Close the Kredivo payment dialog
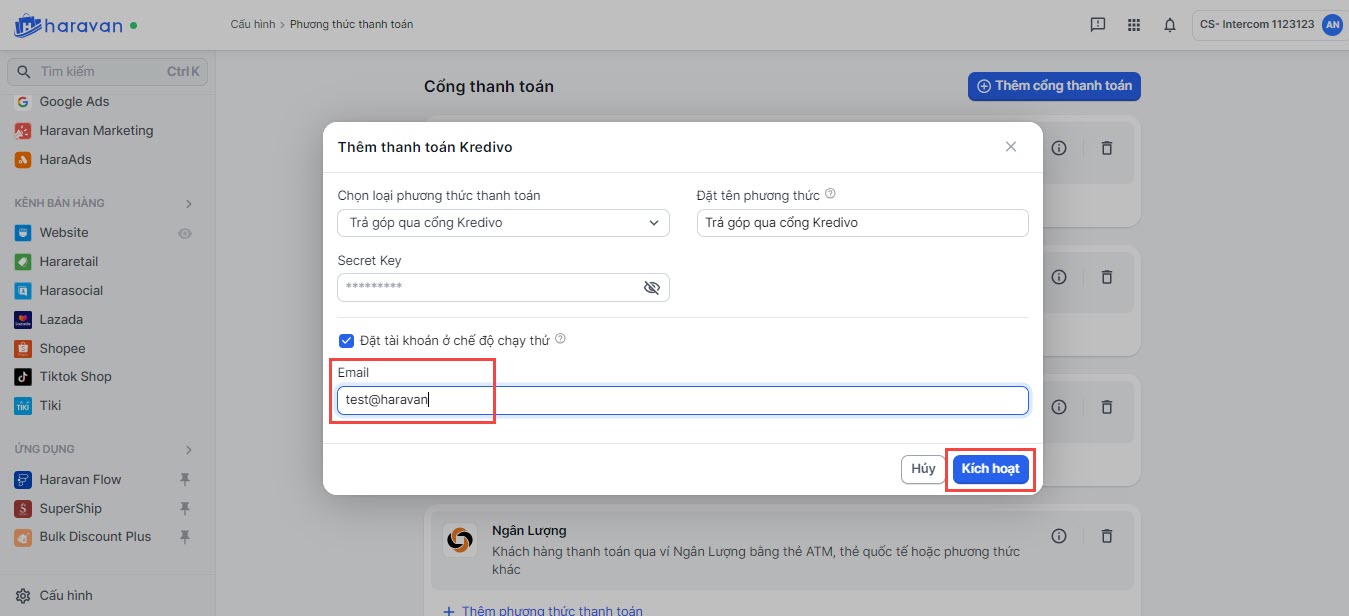The width and height of the screenshot is (1349, 616). [1011, 147]
